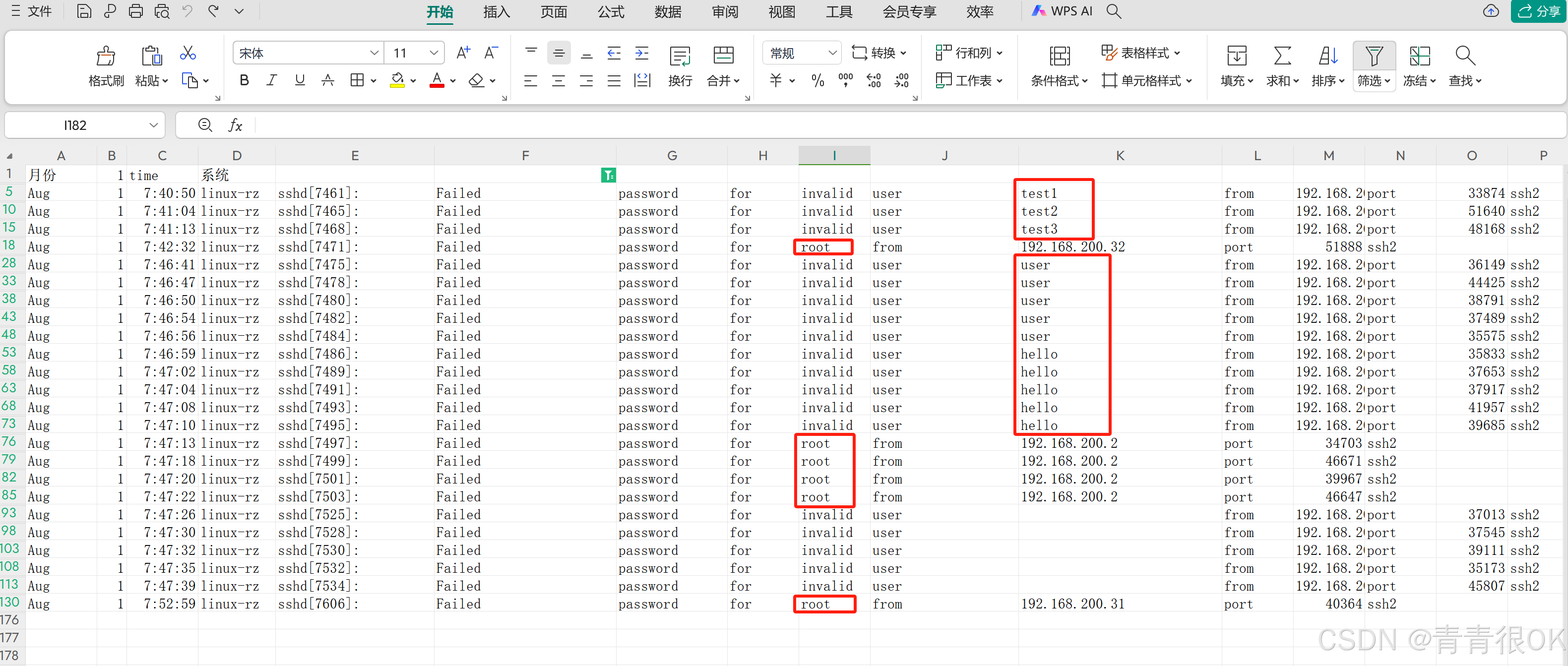Open the 数据 ribbon tab
This screenshot has height=666, width=1568.
667,11
